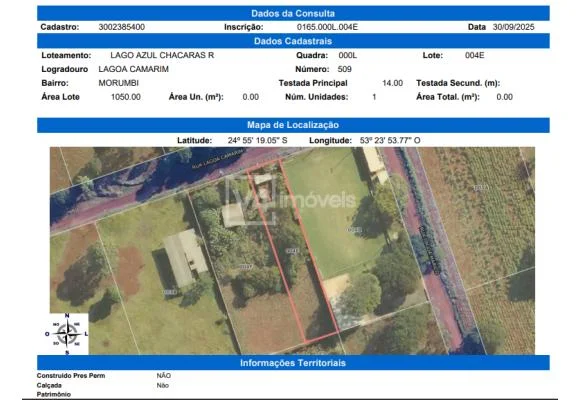
Task: Click the red-outlined lot on the aerial map
Action: pyautogui.click(x=293, y=251)
